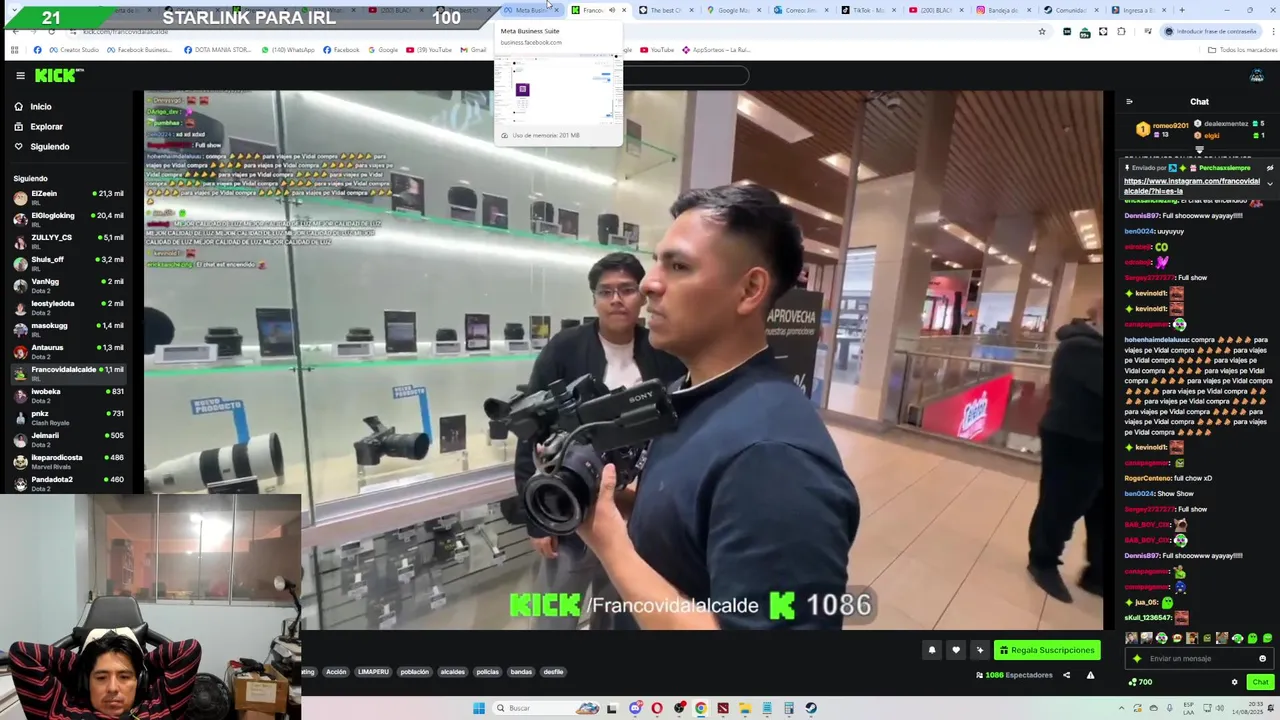Click the 1086 Espectadores viewer count
Viewport: 1280px width, 720px height.
(x=1014, y=675)
